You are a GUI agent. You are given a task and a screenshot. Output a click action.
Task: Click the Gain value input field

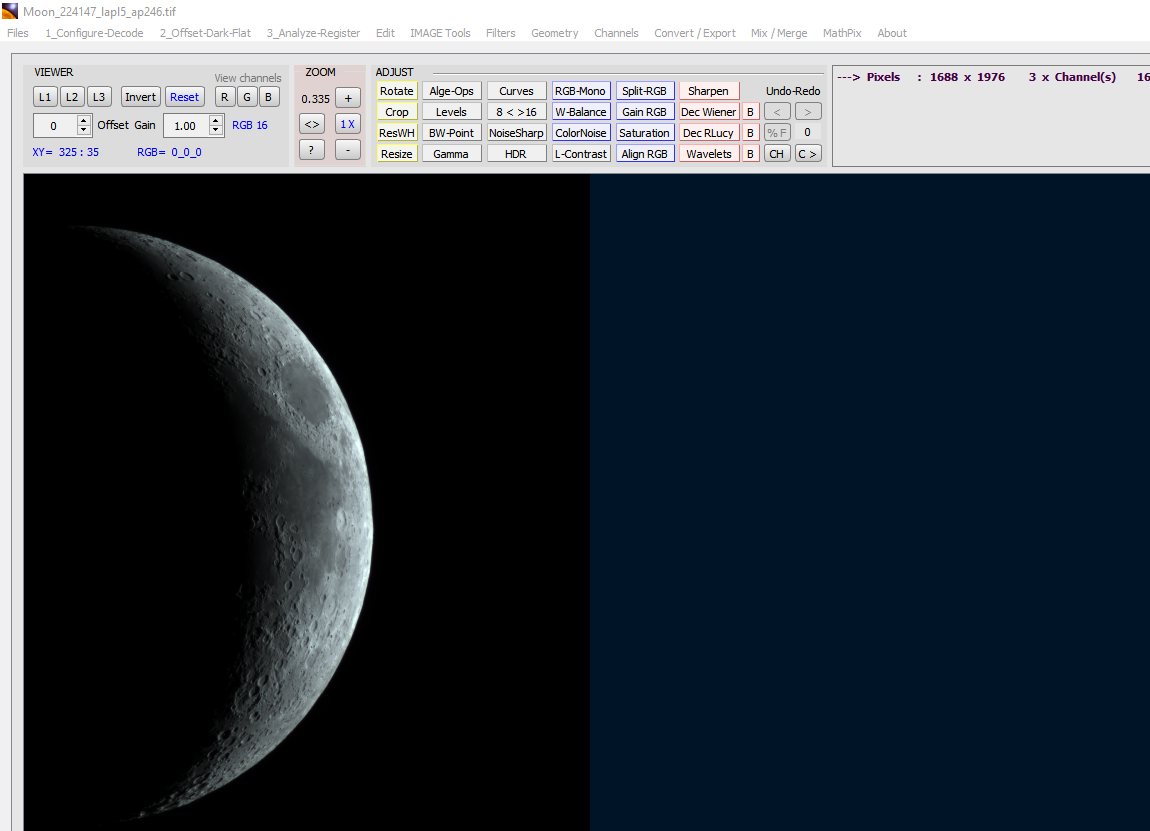pos(185,126)
